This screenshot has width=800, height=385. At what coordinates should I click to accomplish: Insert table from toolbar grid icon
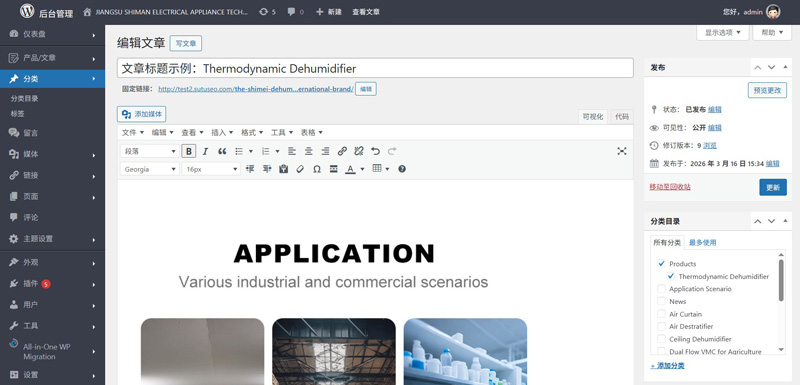tap(377, 169)
